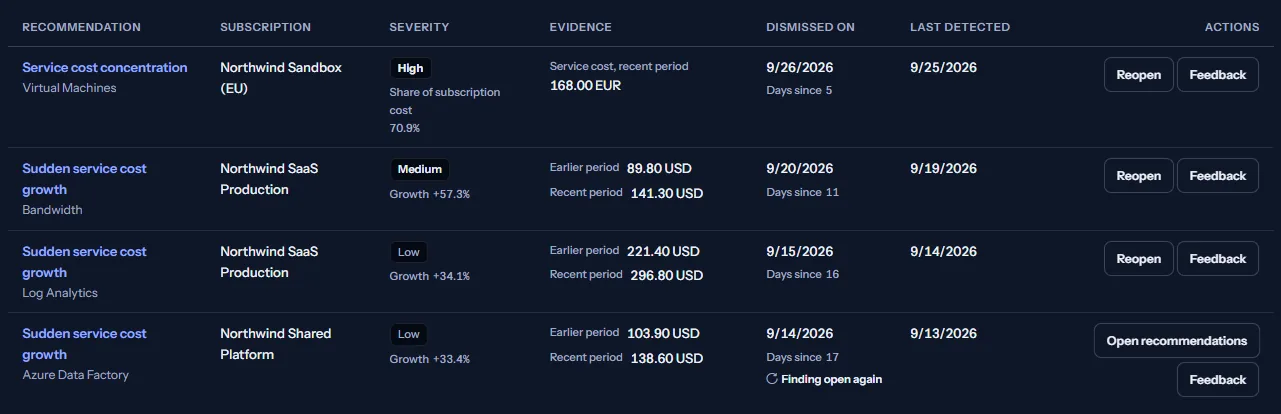Open Sudden service cost growth for Azure Data Factory
Screen dimensions: 1281x414
(x=84, y=344)
